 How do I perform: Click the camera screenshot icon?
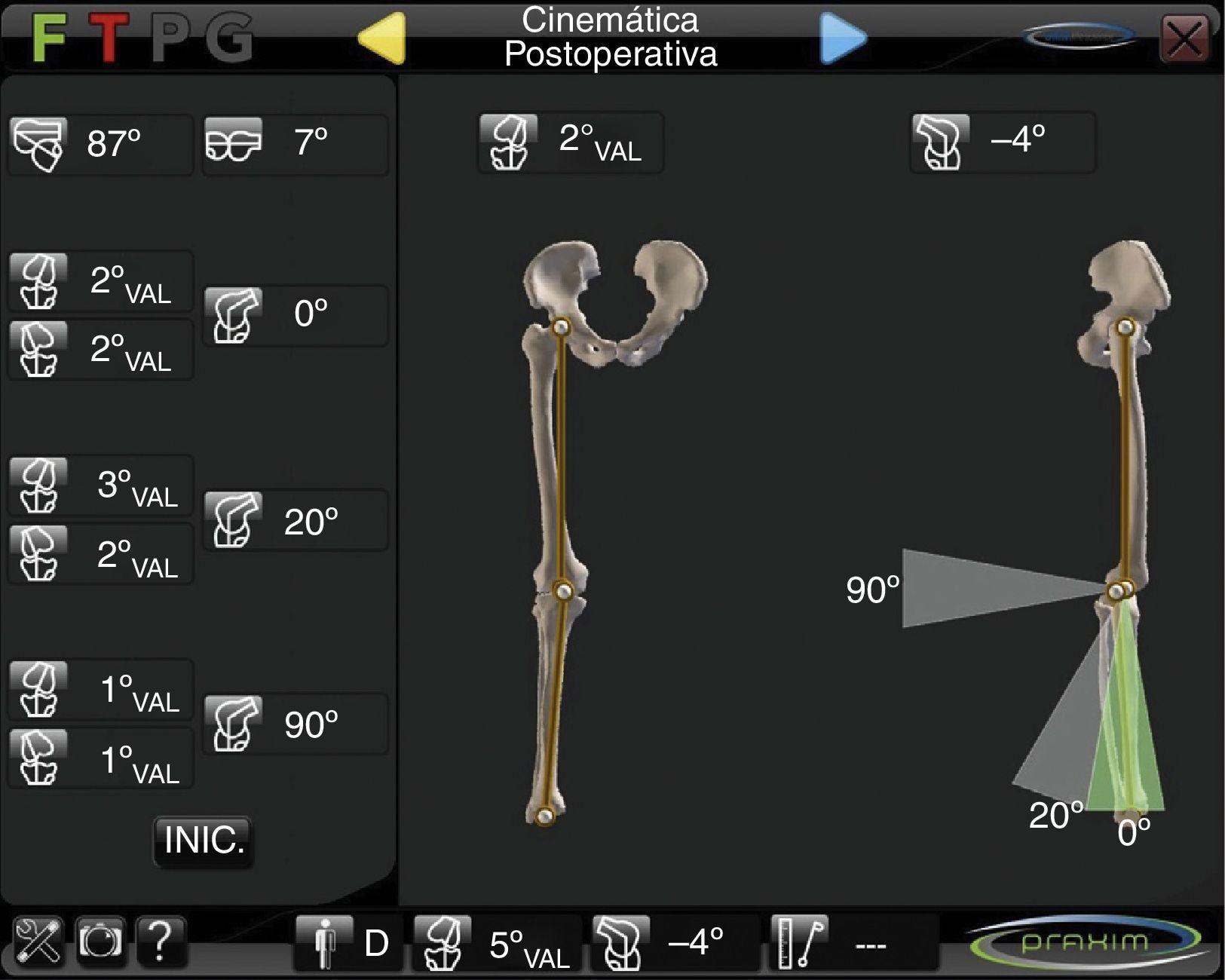(x=100, y=942)
